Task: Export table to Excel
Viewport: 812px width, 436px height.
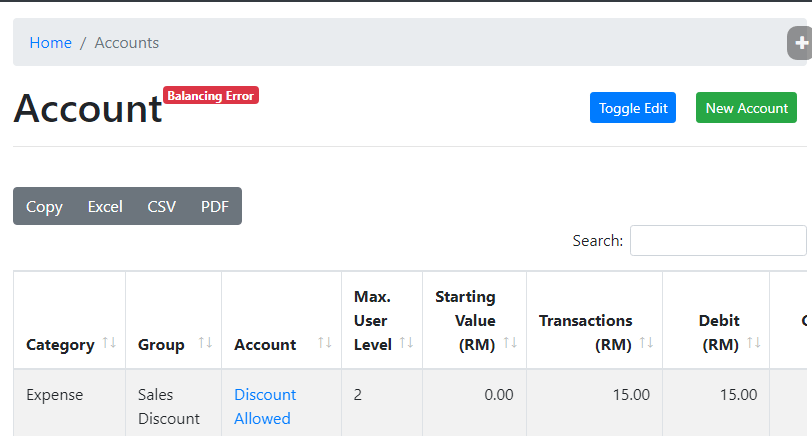Action: coord(105,207)
